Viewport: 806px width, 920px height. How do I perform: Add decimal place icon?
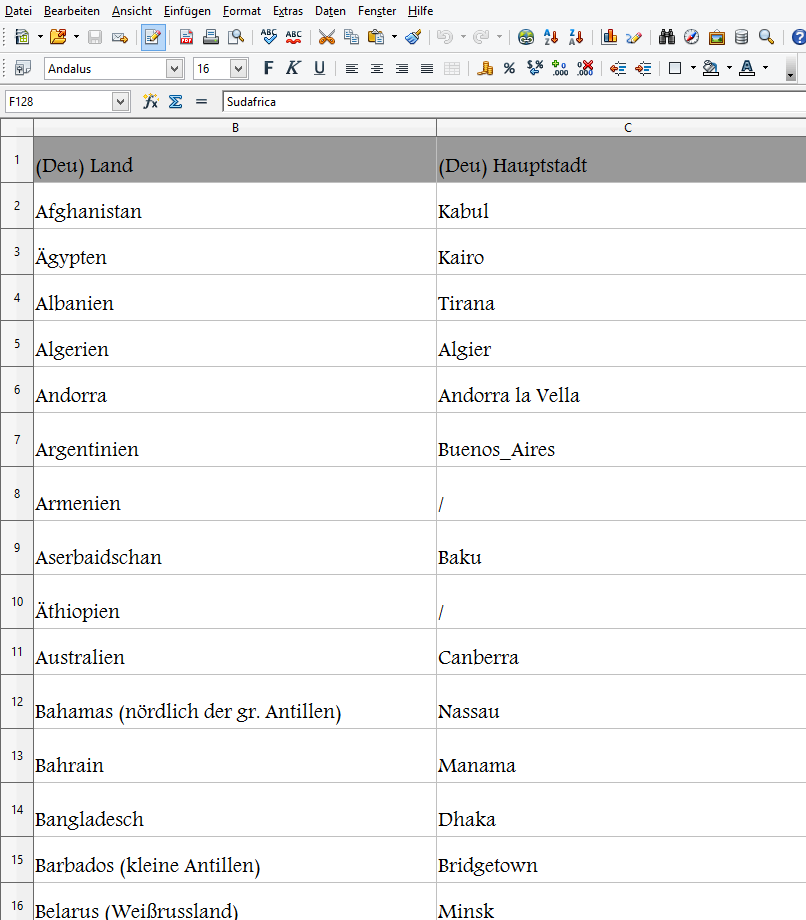pos(560,68)
